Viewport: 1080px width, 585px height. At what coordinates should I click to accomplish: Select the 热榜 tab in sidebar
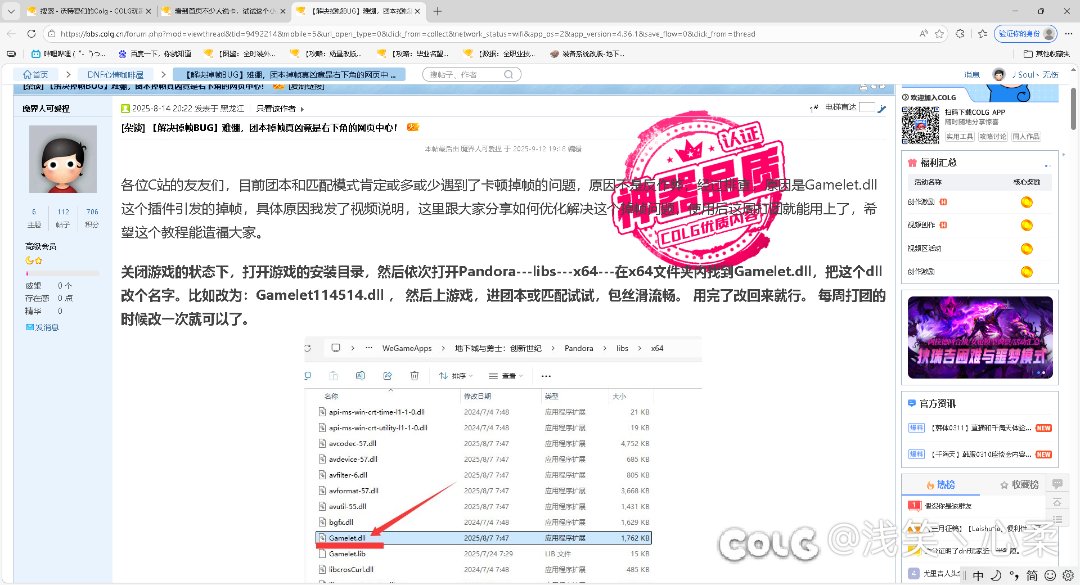pyautogui.click(x=941, y=484)
